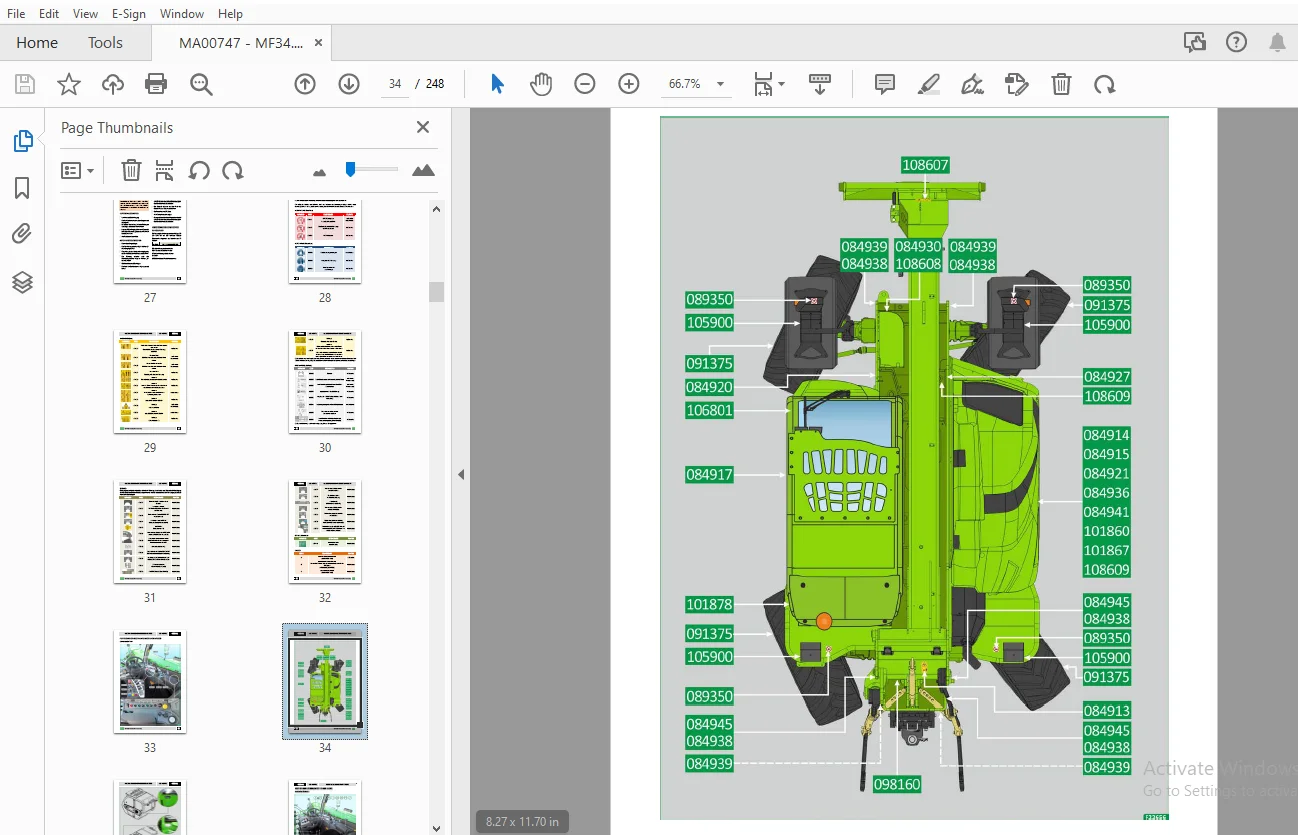The width and height of the screenshot is (1298, 835).
Task: Print the document with the printer icon
Action: click(x=156, y=84)
